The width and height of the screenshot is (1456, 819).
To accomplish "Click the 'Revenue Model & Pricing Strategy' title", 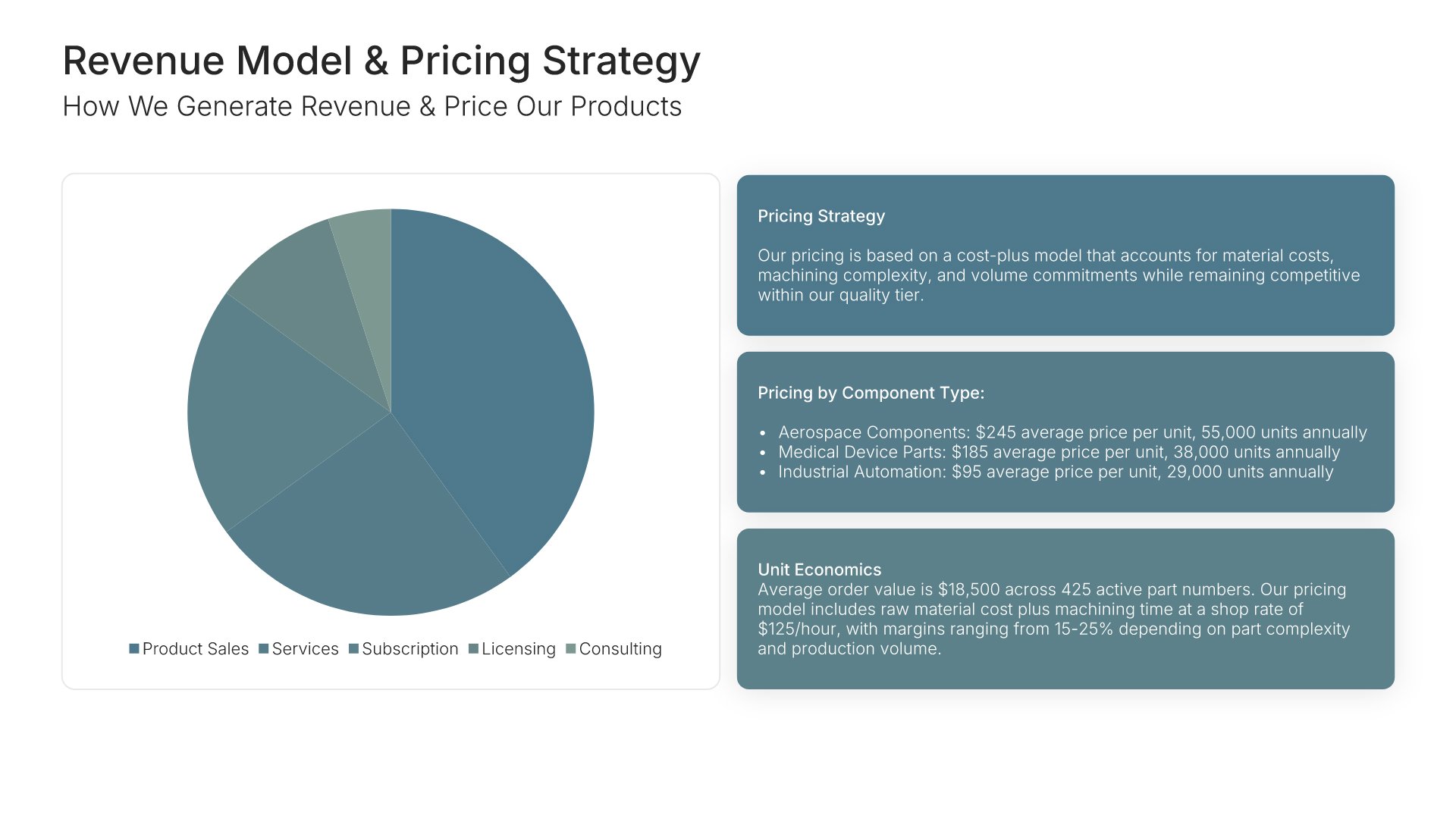I will coord(381,61).
